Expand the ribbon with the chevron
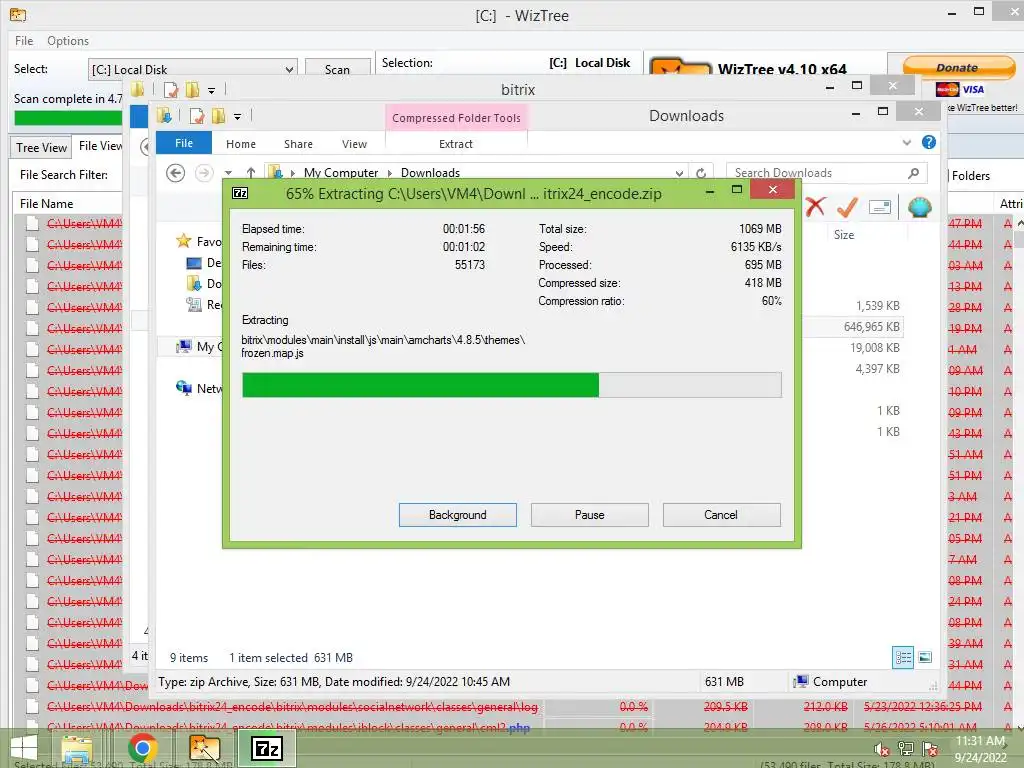The image size is (1024, 768). click(x=906, y=142)
